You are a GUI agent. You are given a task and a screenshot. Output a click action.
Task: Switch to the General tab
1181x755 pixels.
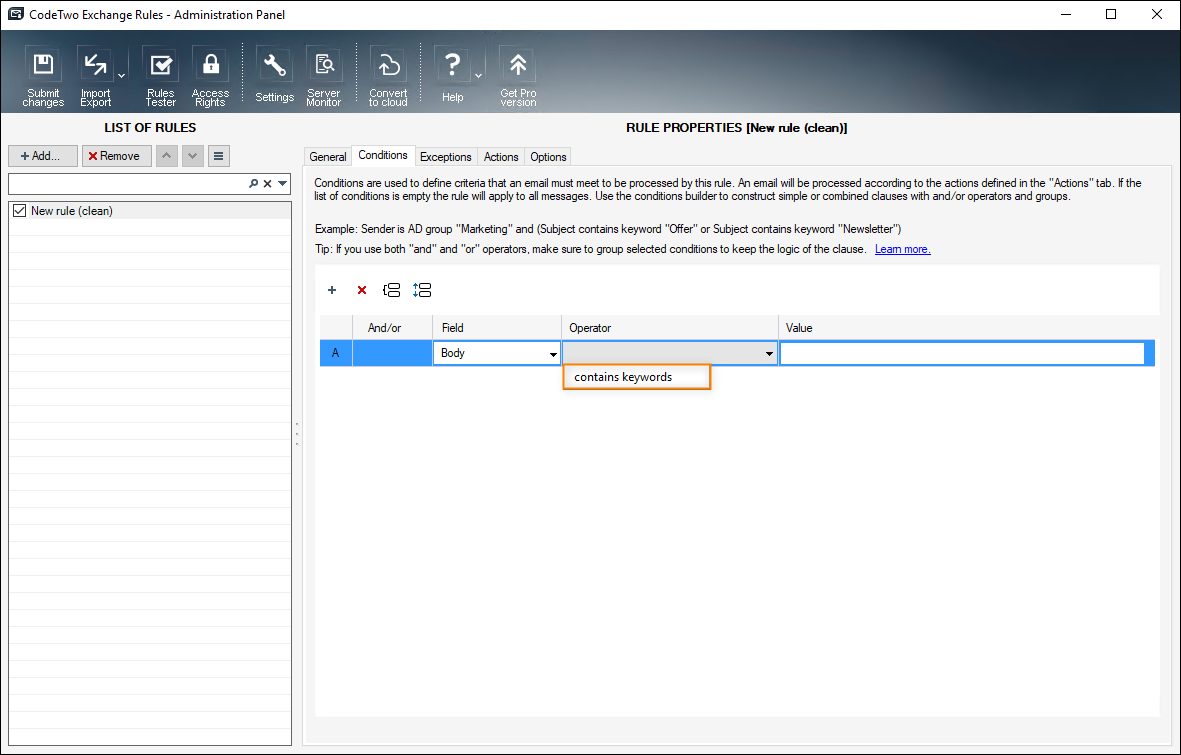click(x=328, y=157)
